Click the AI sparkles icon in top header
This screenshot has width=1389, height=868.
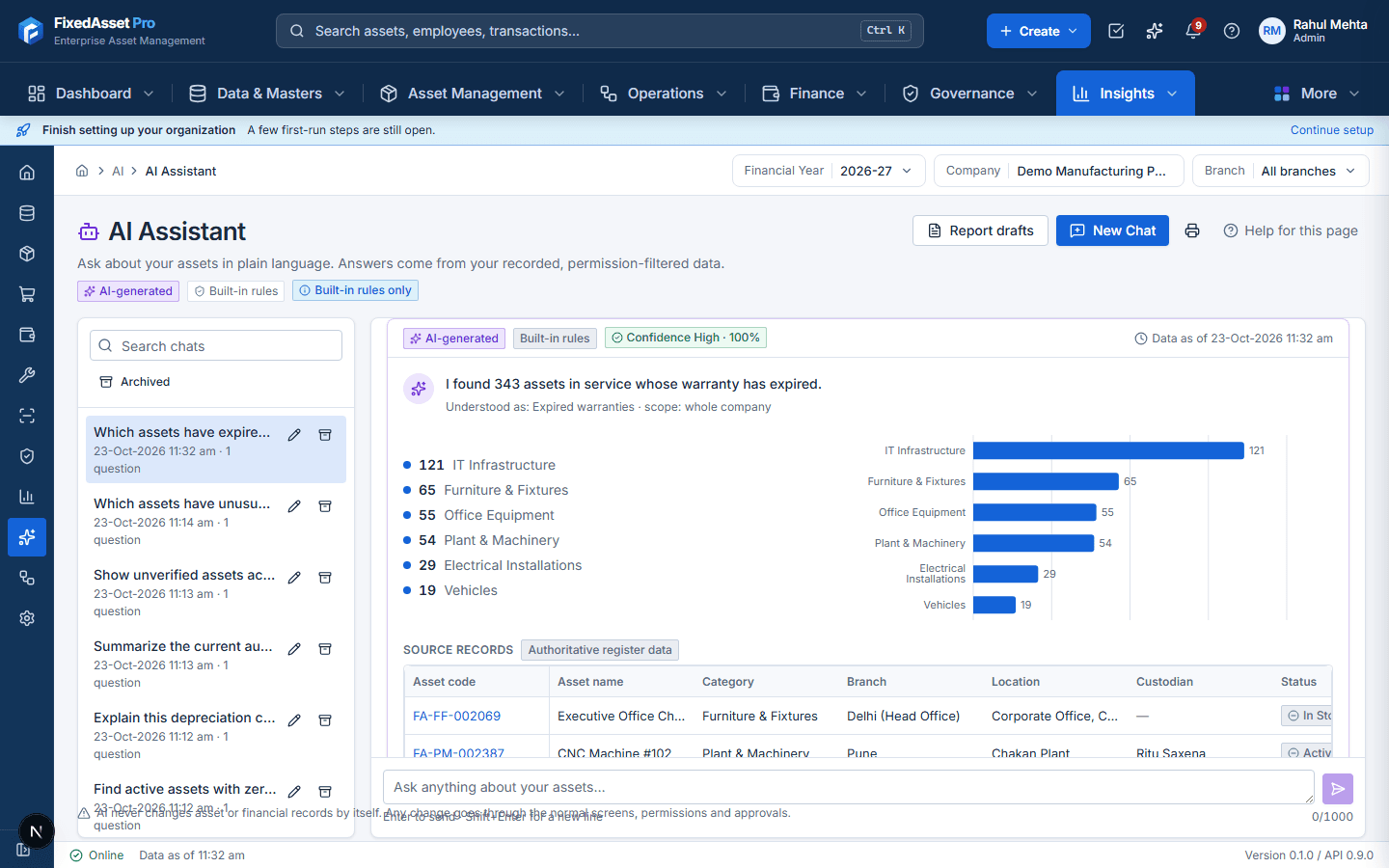click(x=1155, y=31)
